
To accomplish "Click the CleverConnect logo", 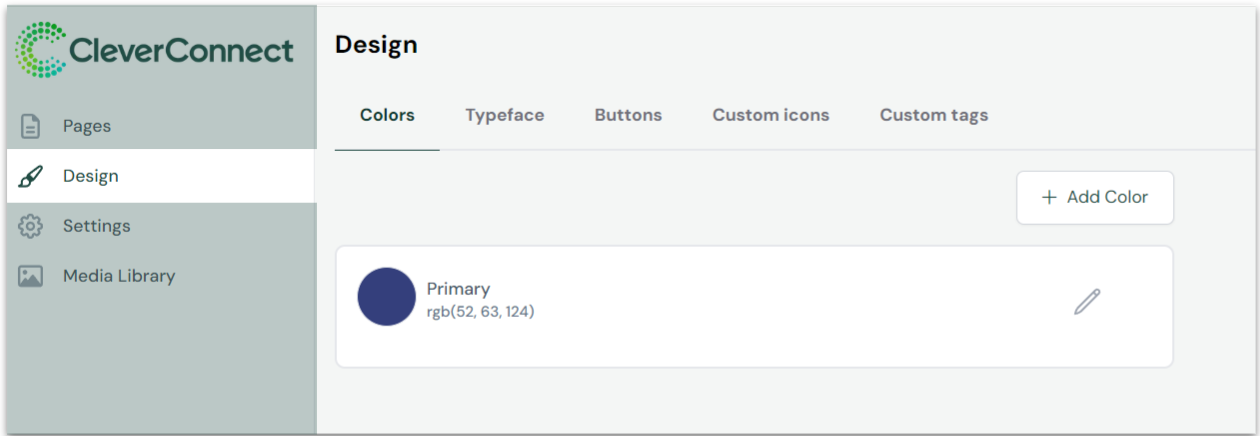I will pos(155,51).
